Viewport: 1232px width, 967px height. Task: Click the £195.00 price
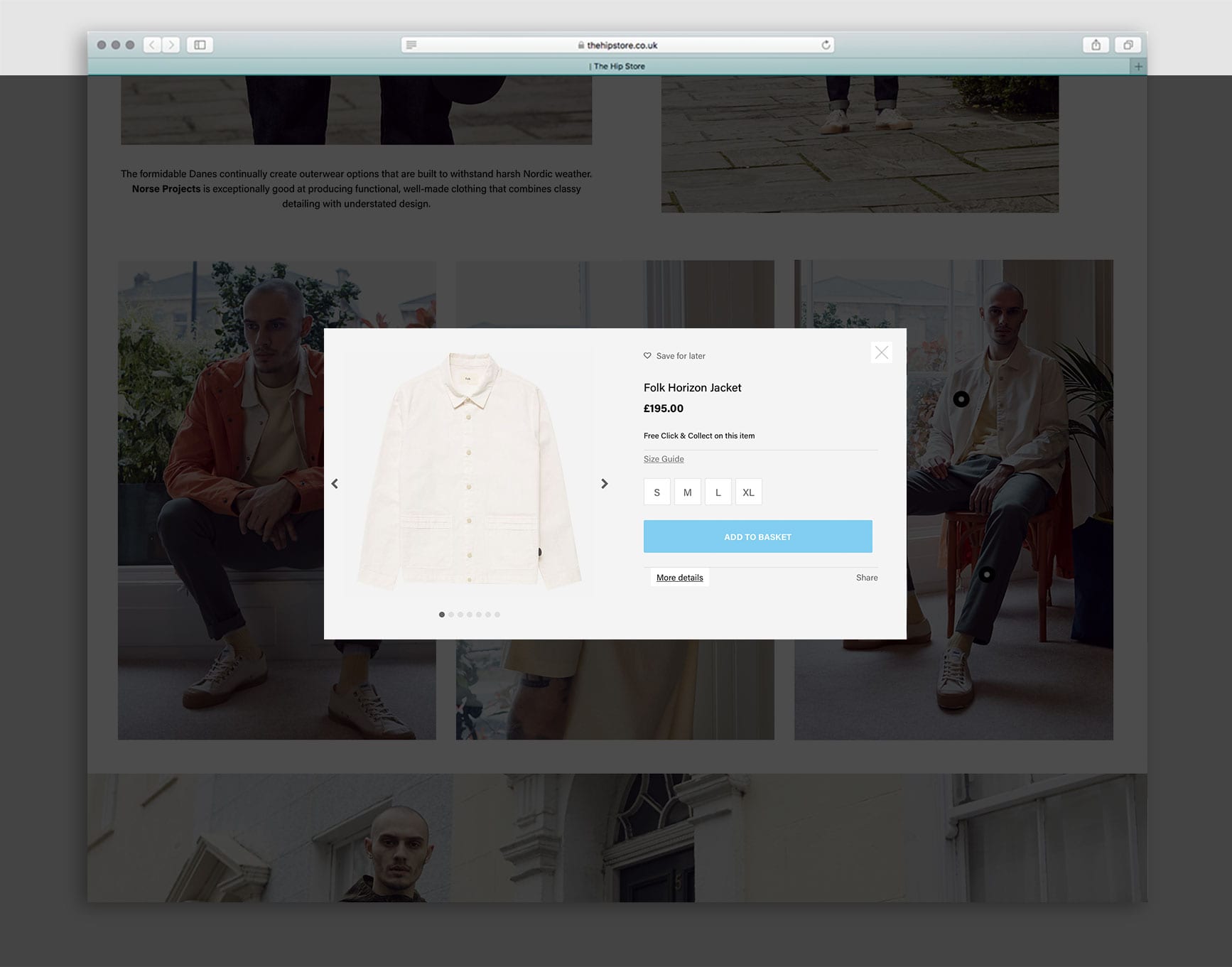coord(664,409)
